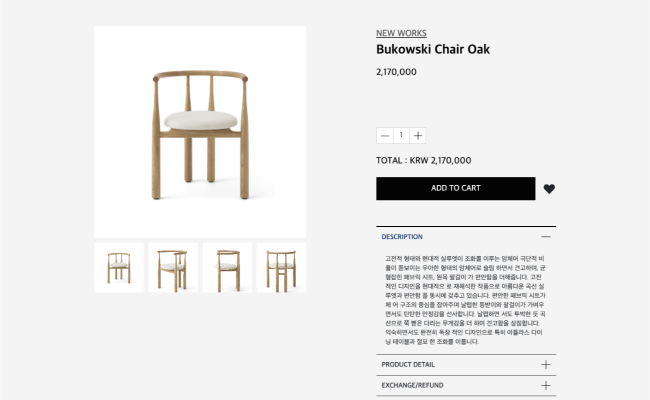Show the angled-view chair thumbnail
This screenshot has height=400, width=650.
(173, 268)
